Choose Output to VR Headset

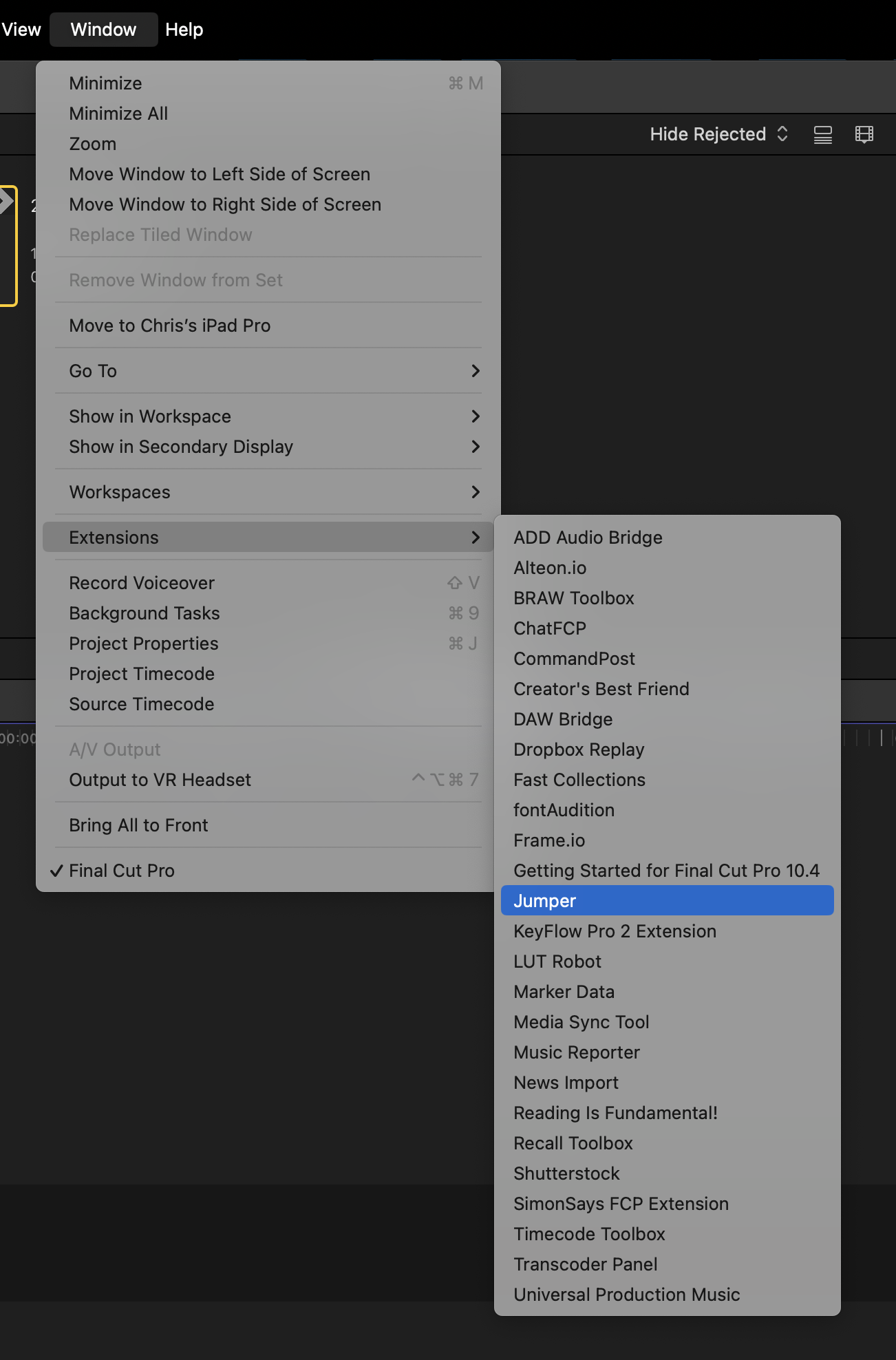coord(160,780)
